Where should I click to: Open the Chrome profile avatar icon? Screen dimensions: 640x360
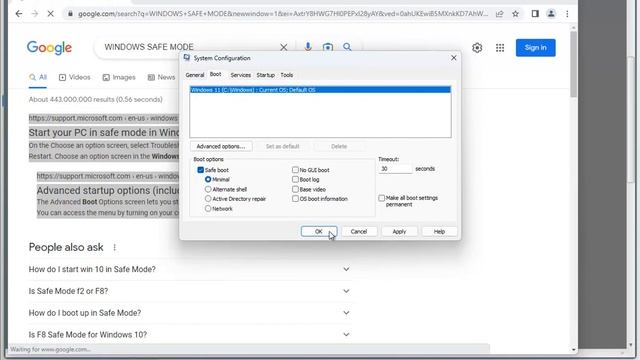[551, 14]
